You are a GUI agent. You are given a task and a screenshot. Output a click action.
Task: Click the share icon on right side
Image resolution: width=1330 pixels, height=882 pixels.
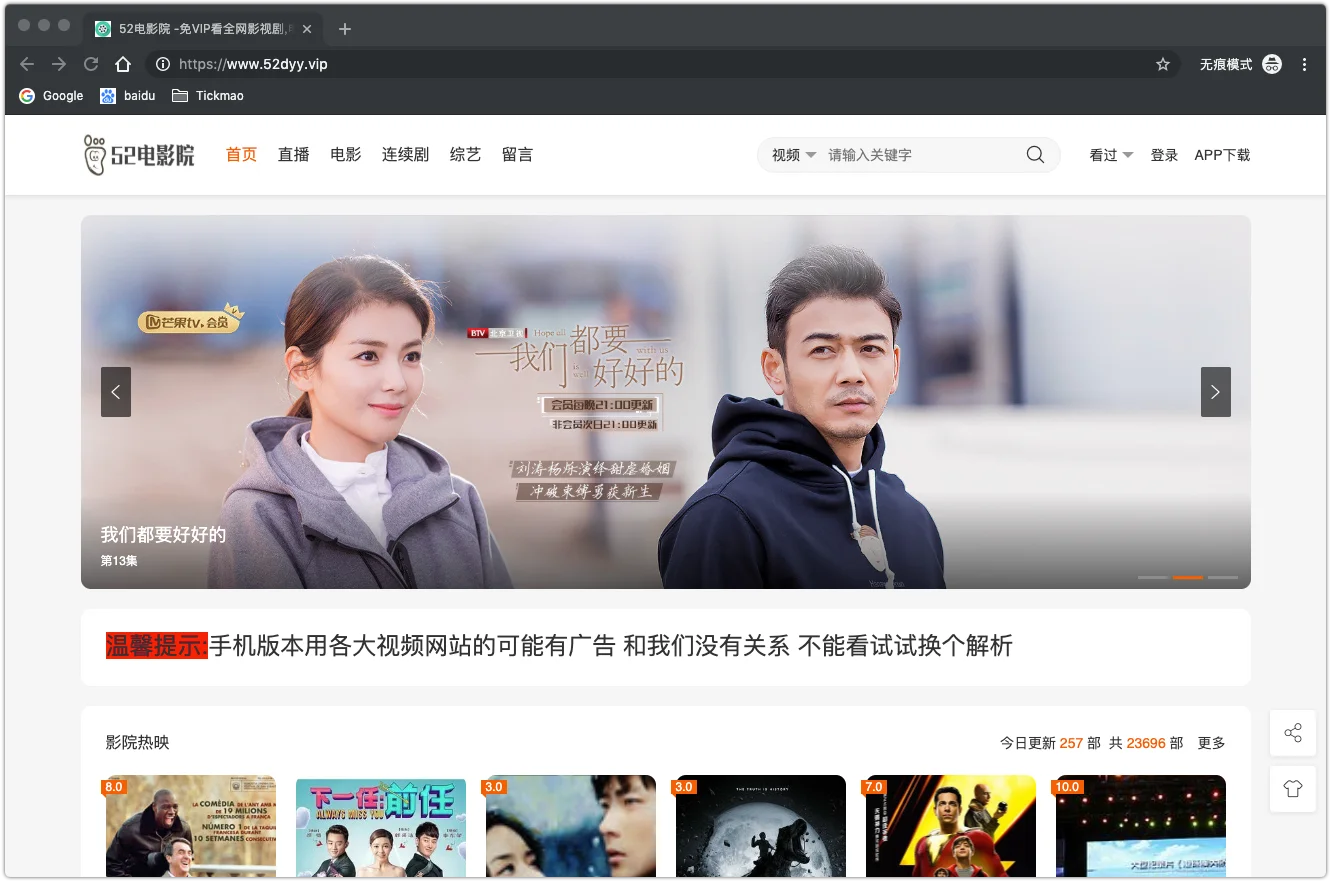[1293, 733]
